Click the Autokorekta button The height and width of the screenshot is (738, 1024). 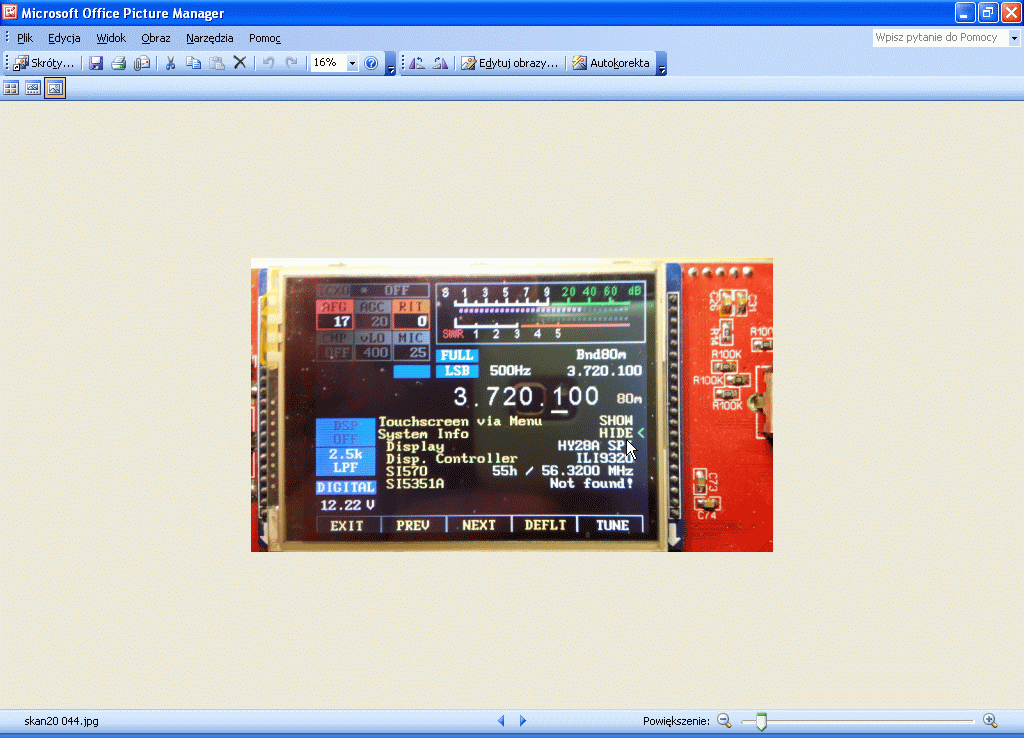[610, 63]
